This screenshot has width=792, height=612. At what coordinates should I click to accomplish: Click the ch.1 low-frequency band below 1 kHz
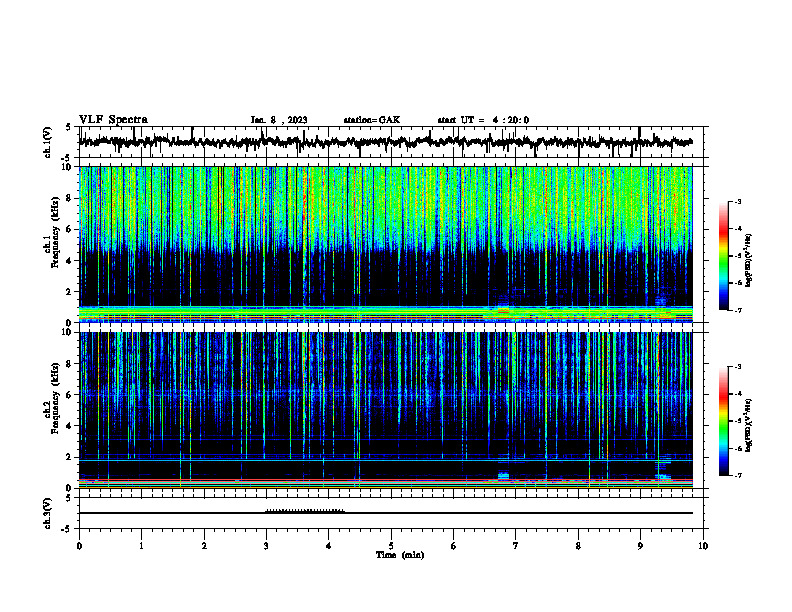pos(385,314)
